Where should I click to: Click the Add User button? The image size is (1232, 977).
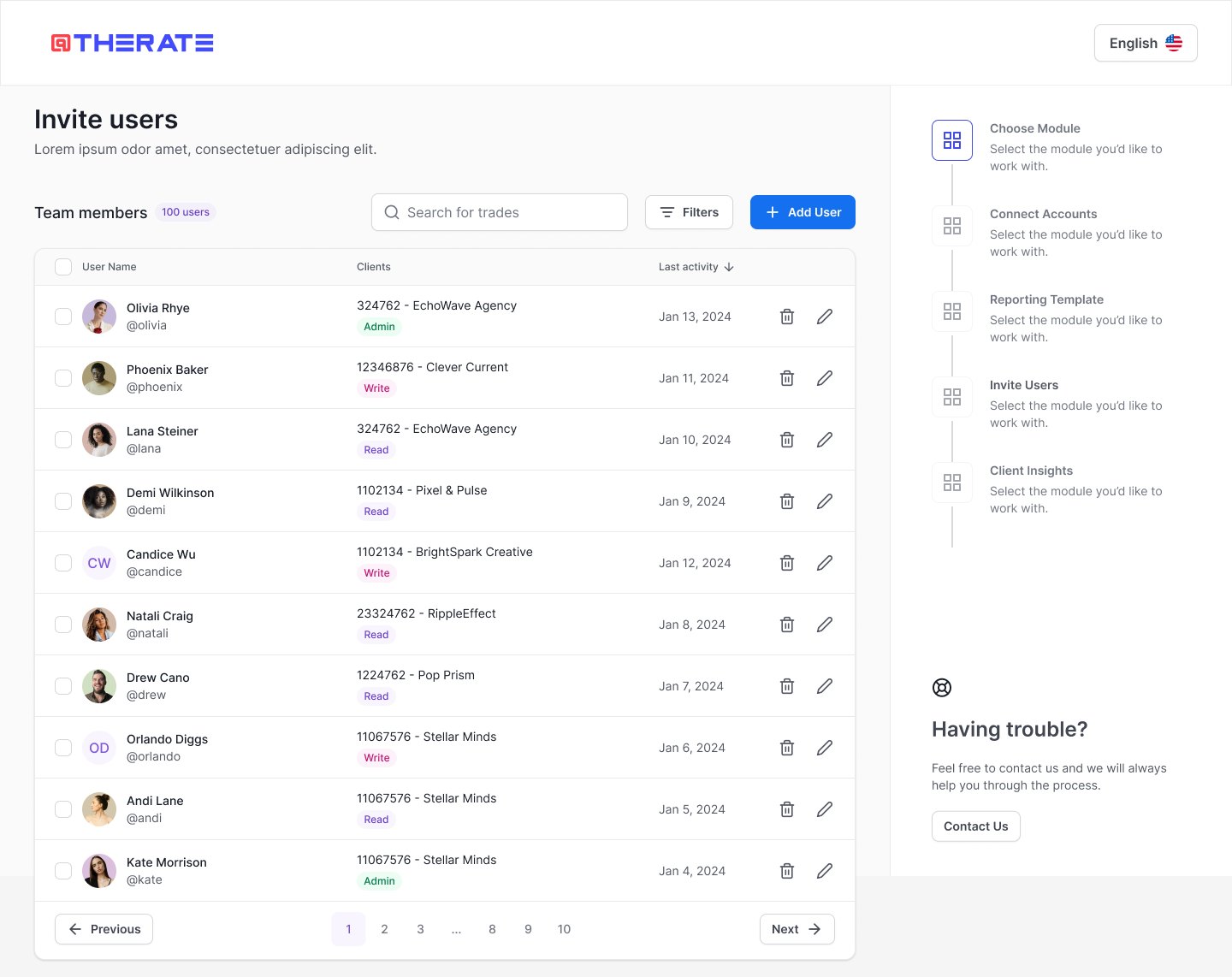click(803, 212)
